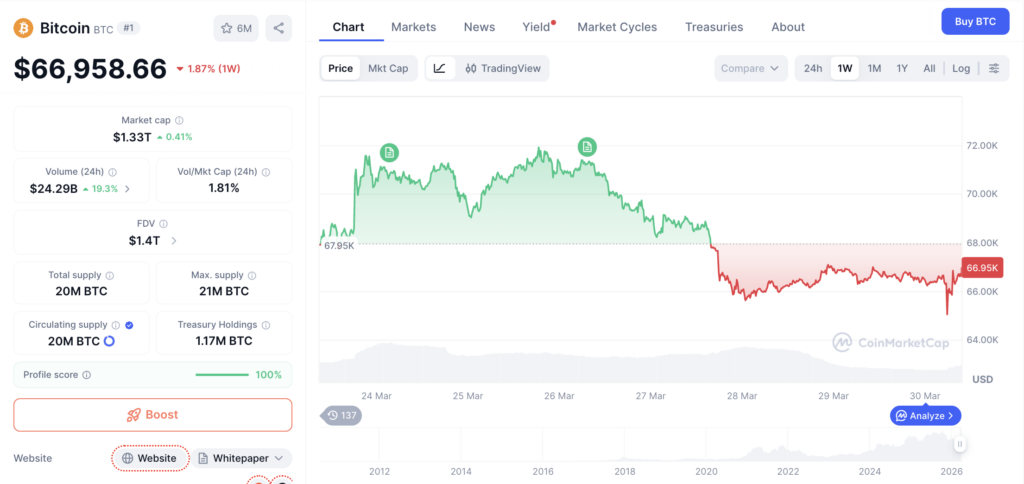Click the #1 rank badge

pyautogui.click(x=128, y=28)
